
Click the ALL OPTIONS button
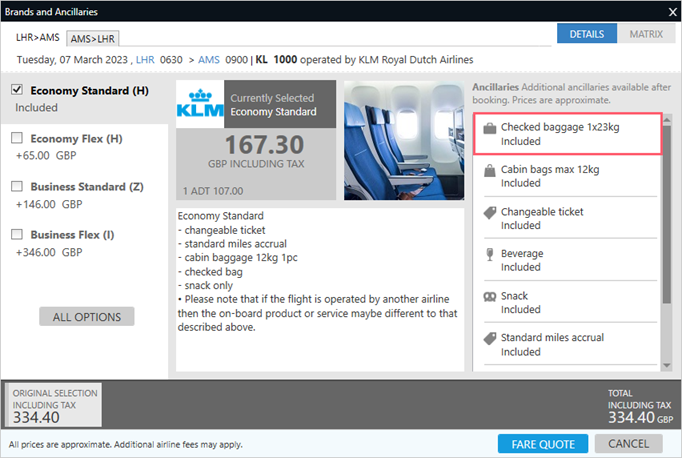click(x=86, y=317)
